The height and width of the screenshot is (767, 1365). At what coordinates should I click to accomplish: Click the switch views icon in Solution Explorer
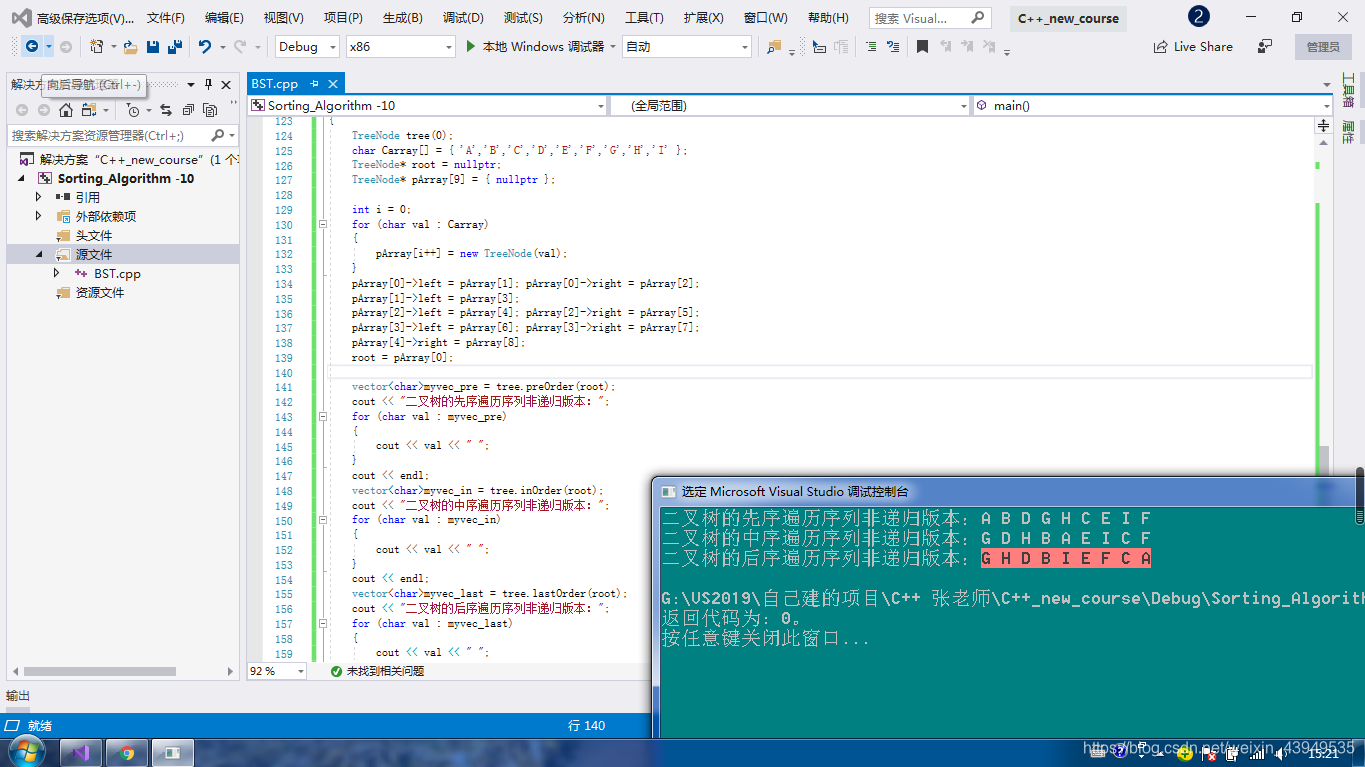[x=89, y=110]
